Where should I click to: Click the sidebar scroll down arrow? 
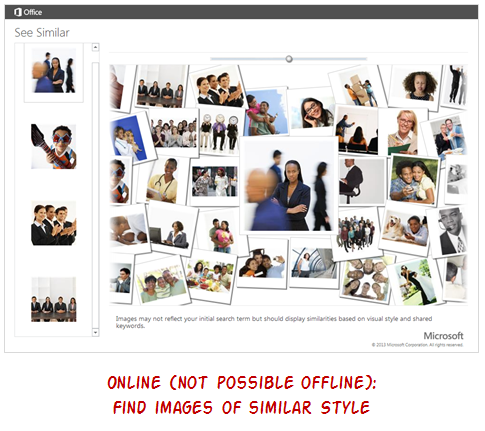(x=95, y=332)
